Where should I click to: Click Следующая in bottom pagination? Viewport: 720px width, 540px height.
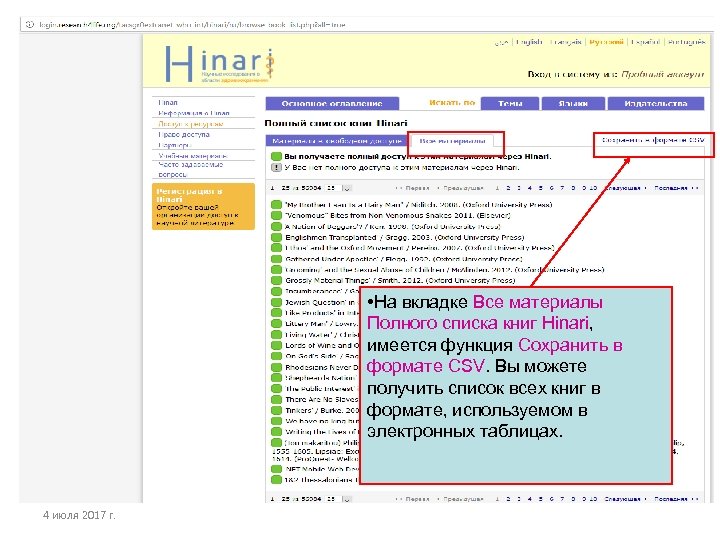(625, 499)
